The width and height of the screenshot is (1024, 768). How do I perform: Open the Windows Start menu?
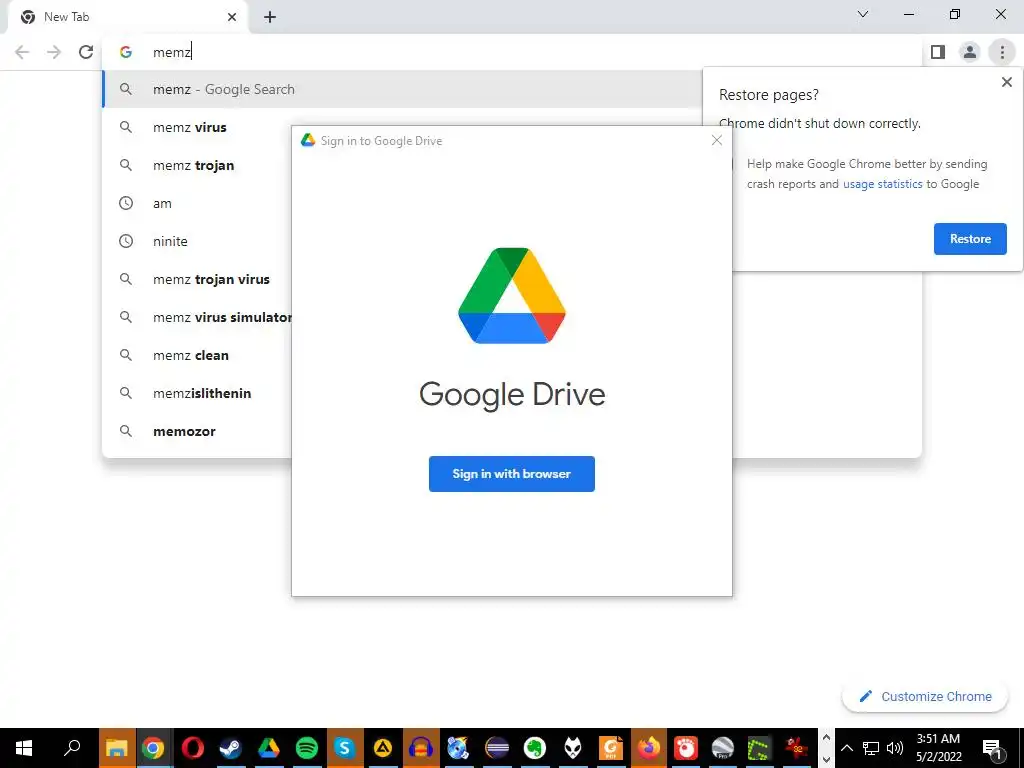[x=24, y=748]
